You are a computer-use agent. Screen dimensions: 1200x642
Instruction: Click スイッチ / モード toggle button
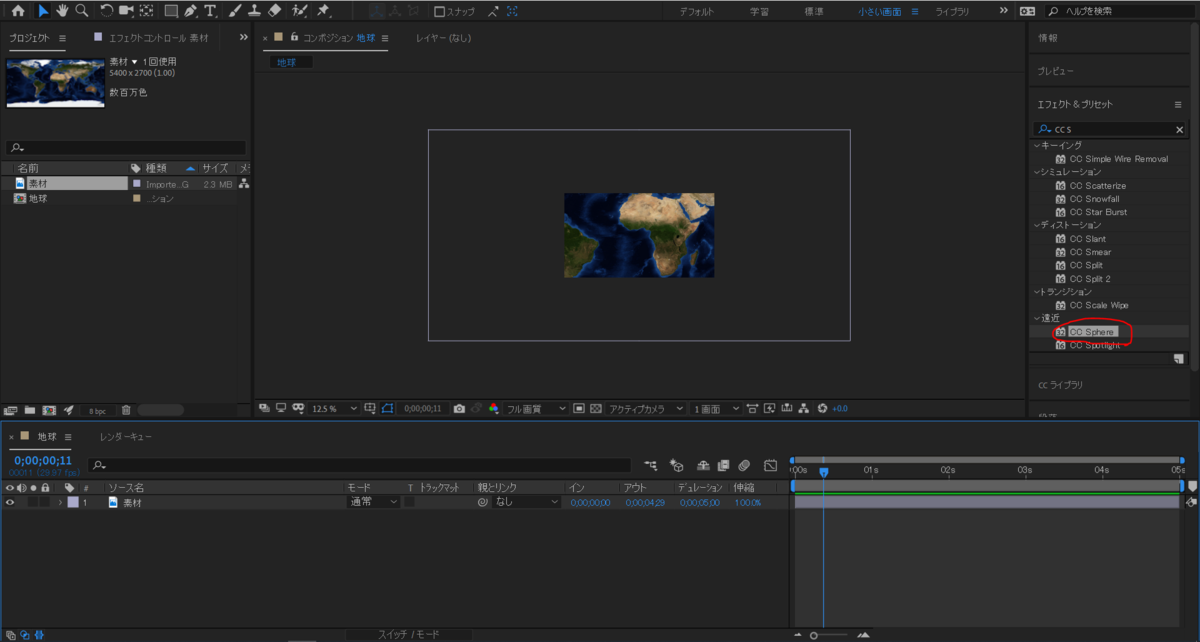[408, 634]
